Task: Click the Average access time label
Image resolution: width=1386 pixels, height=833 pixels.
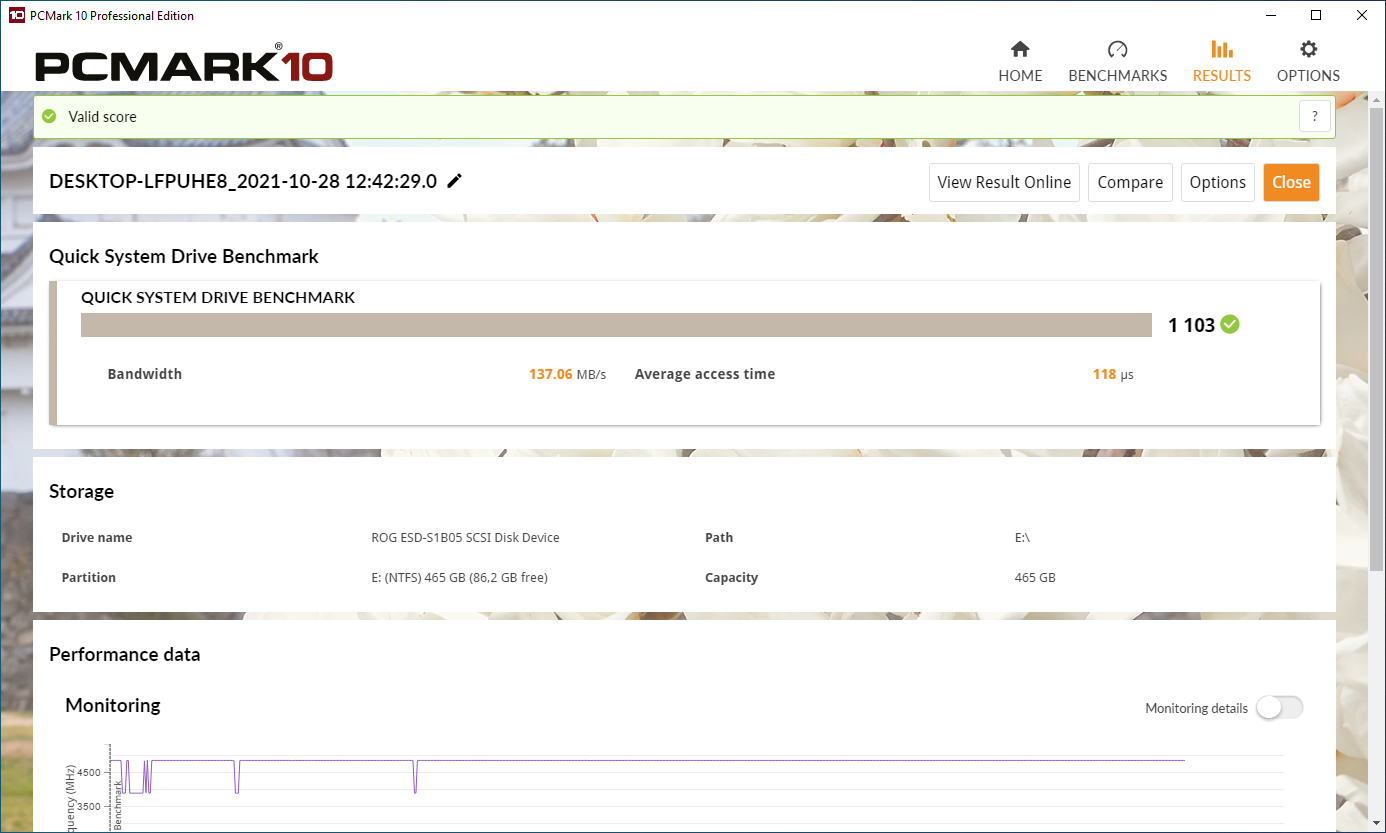Action: tap(705, 374)
